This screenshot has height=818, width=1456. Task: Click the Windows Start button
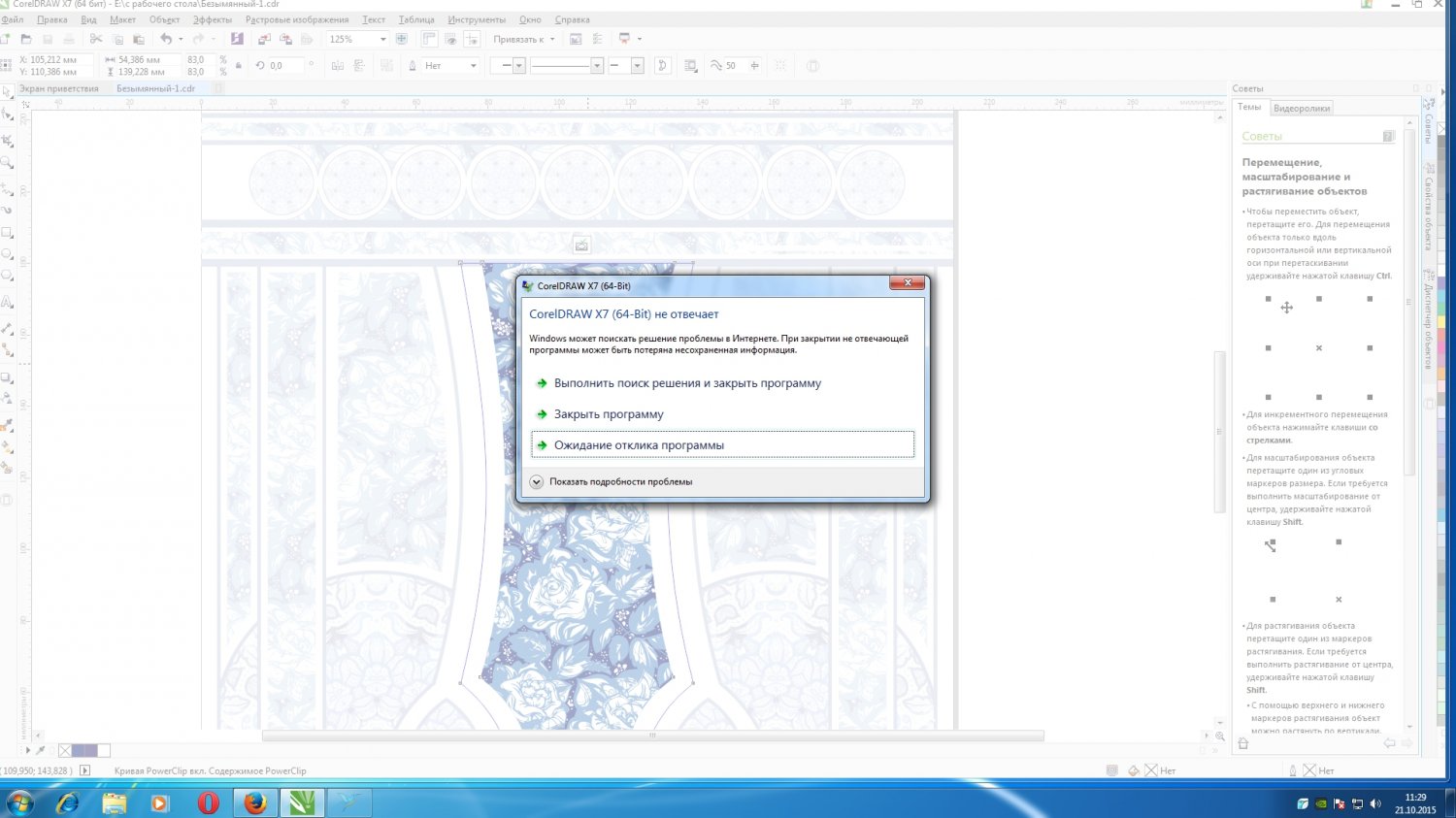(x=18, y=802)
